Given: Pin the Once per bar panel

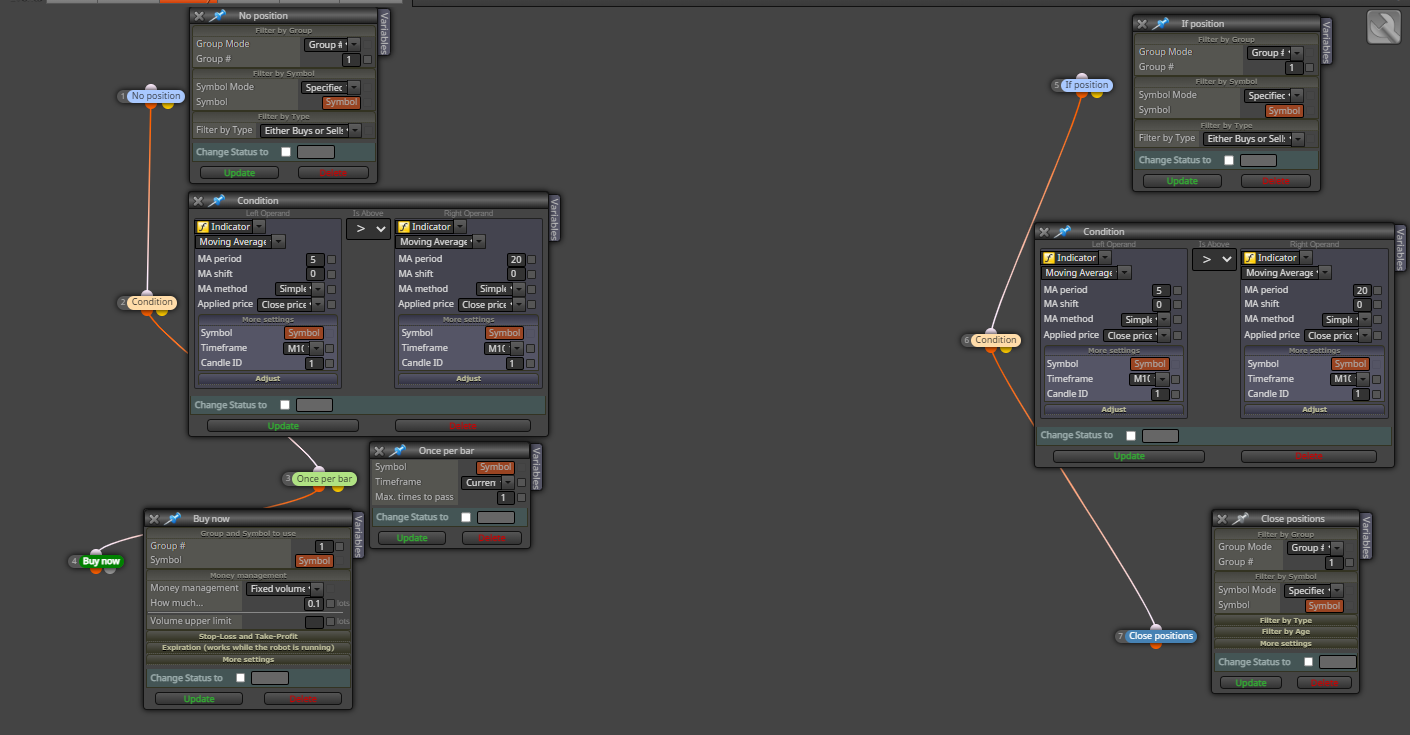Looking at the screenshot, I should [398, 451].
